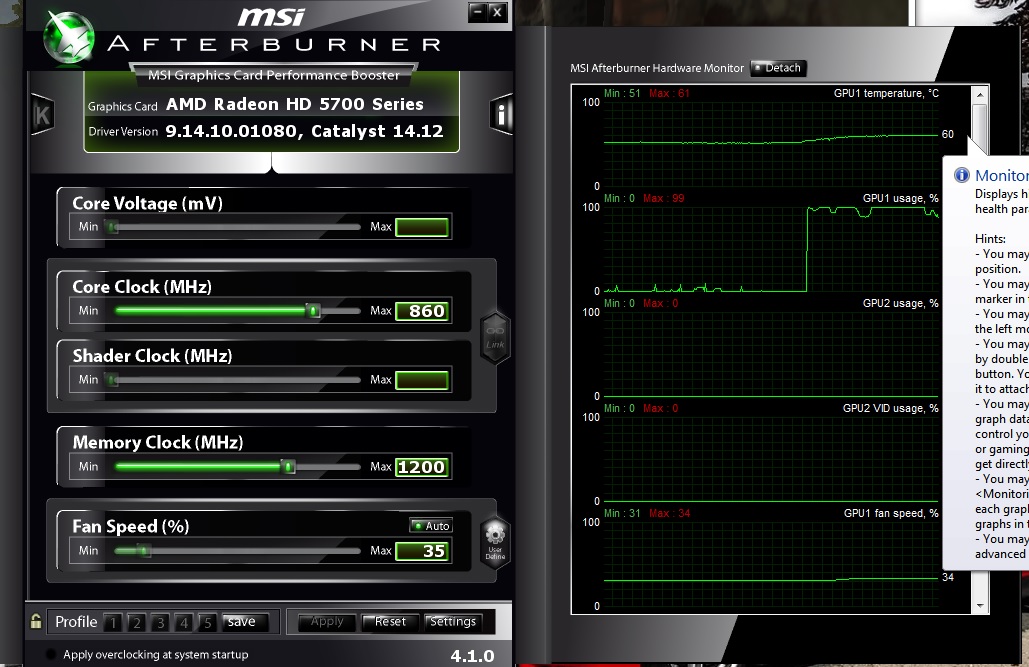Screen dimensions: 1029x667
Task: Select profile slot 5
Action: [x=207, y=622]
